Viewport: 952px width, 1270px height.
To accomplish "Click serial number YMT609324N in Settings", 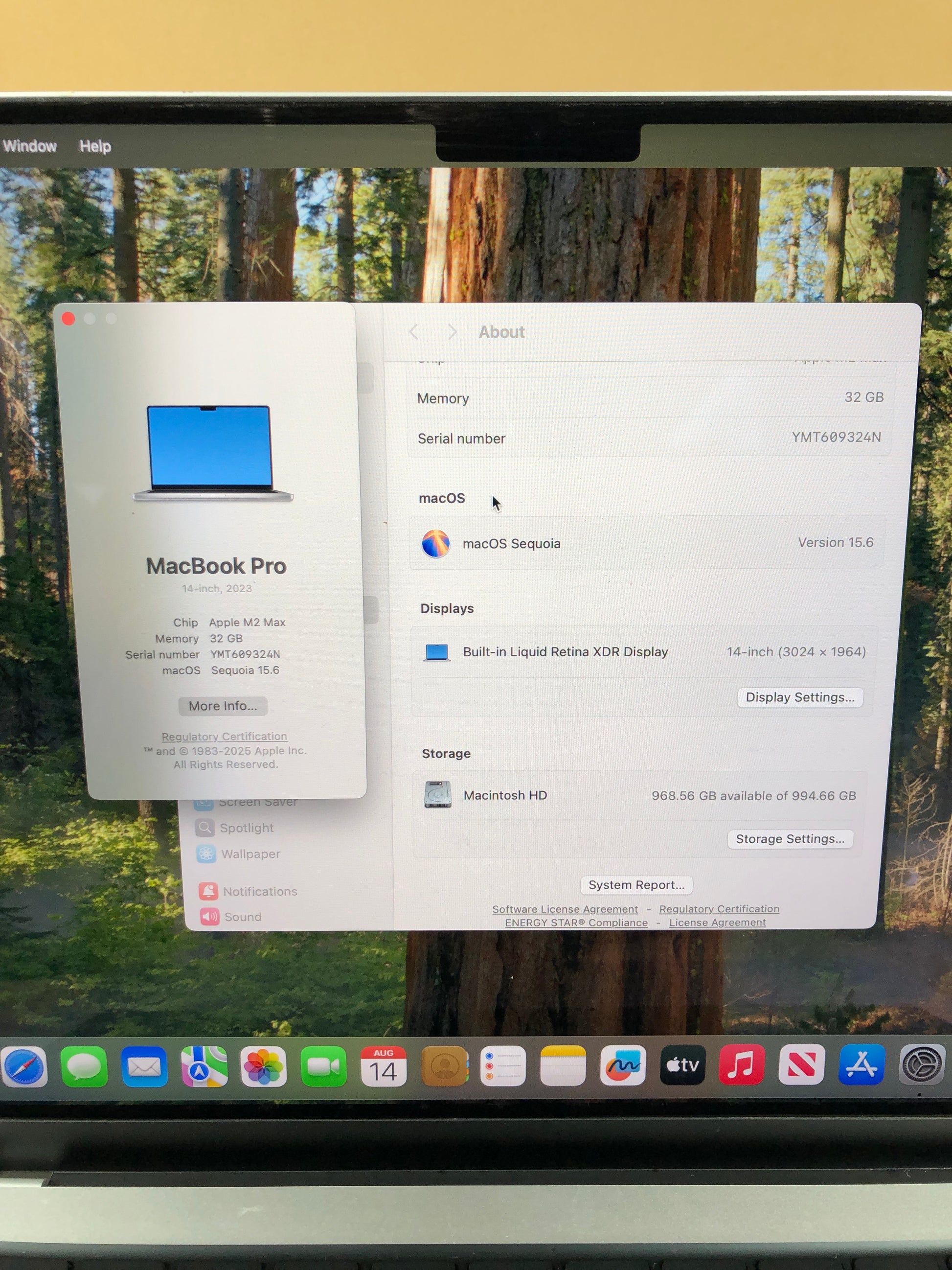I will [x=836, y=437].
